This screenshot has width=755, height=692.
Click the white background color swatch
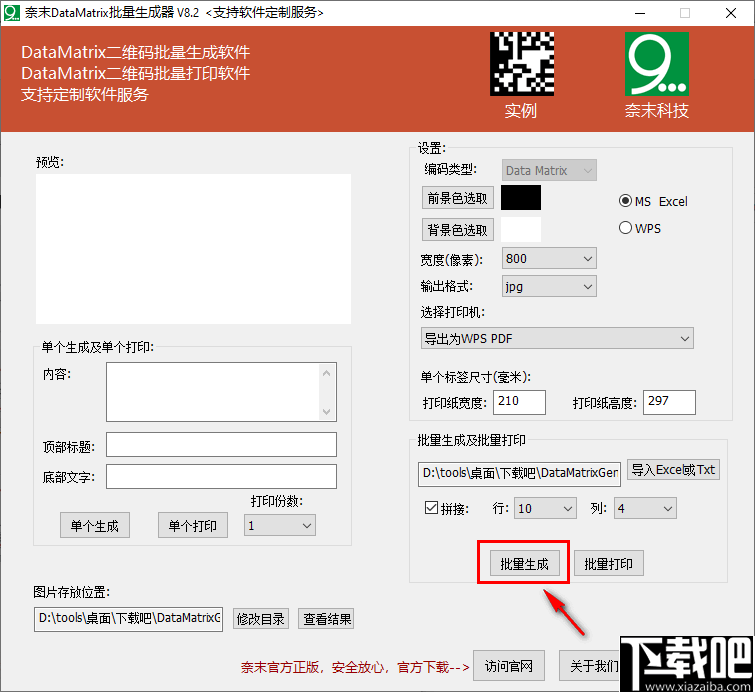[x=521, y=230]
